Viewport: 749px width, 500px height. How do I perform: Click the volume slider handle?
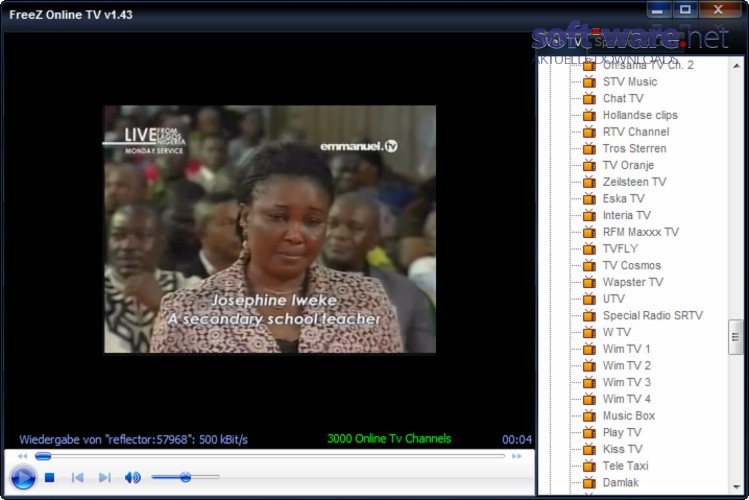click(x=185, y=477)
